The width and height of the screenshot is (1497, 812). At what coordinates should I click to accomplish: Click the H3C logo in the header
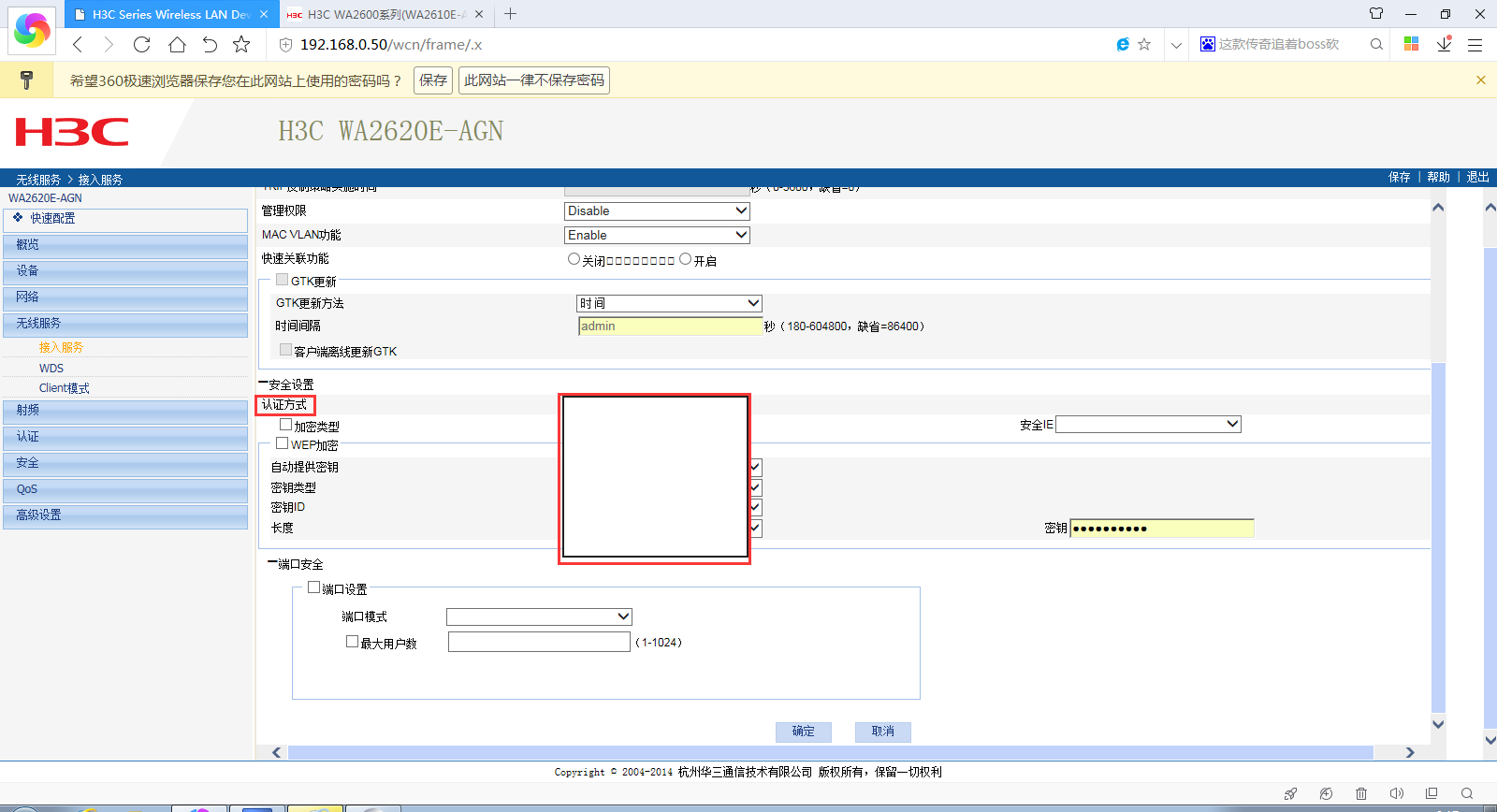tap(72, 132)
